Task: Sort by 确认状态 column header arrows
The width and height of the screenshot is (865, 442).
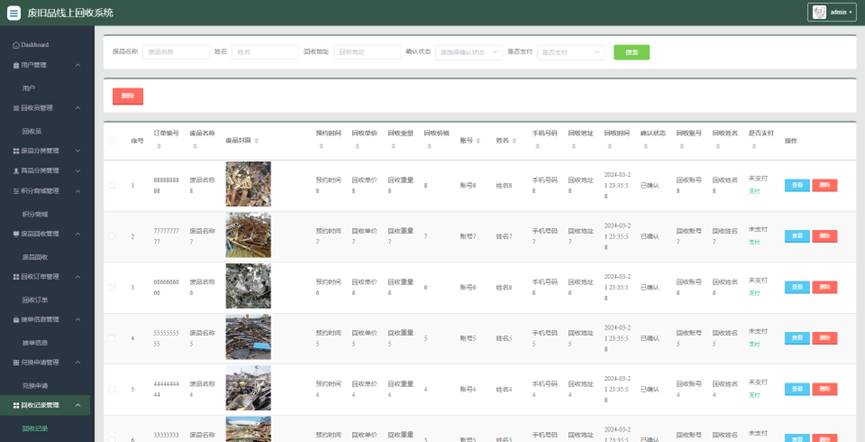Action: tap(645, 146)
